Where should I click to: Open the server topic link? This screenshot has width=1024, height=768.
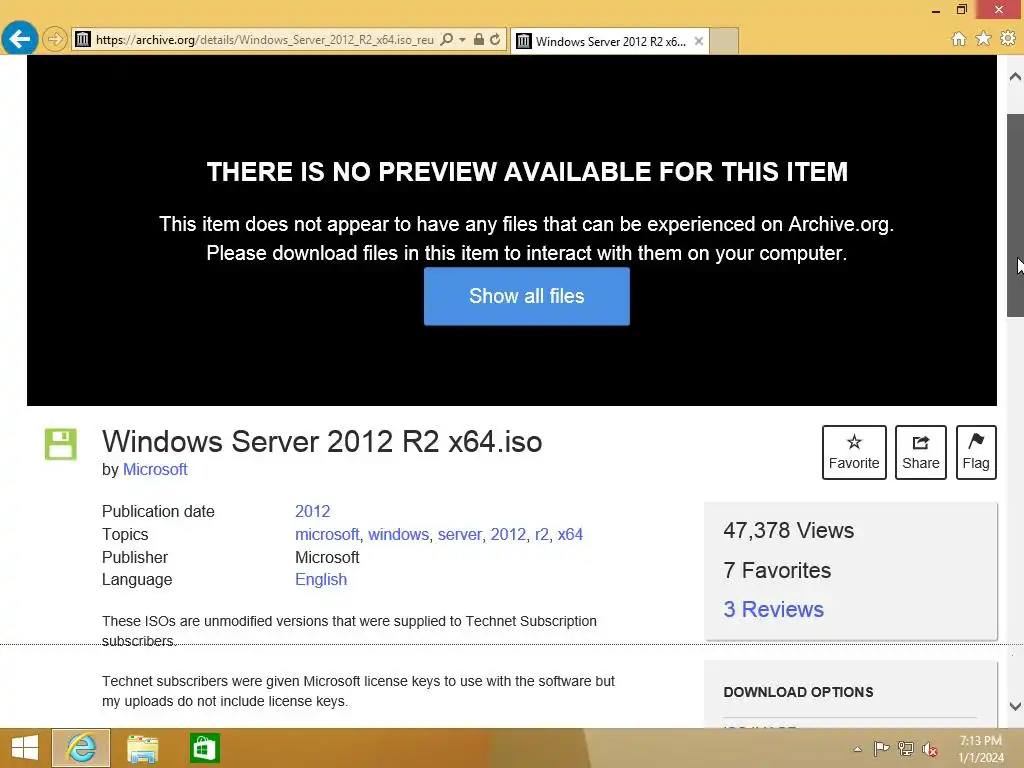click(x=459, y=534)
